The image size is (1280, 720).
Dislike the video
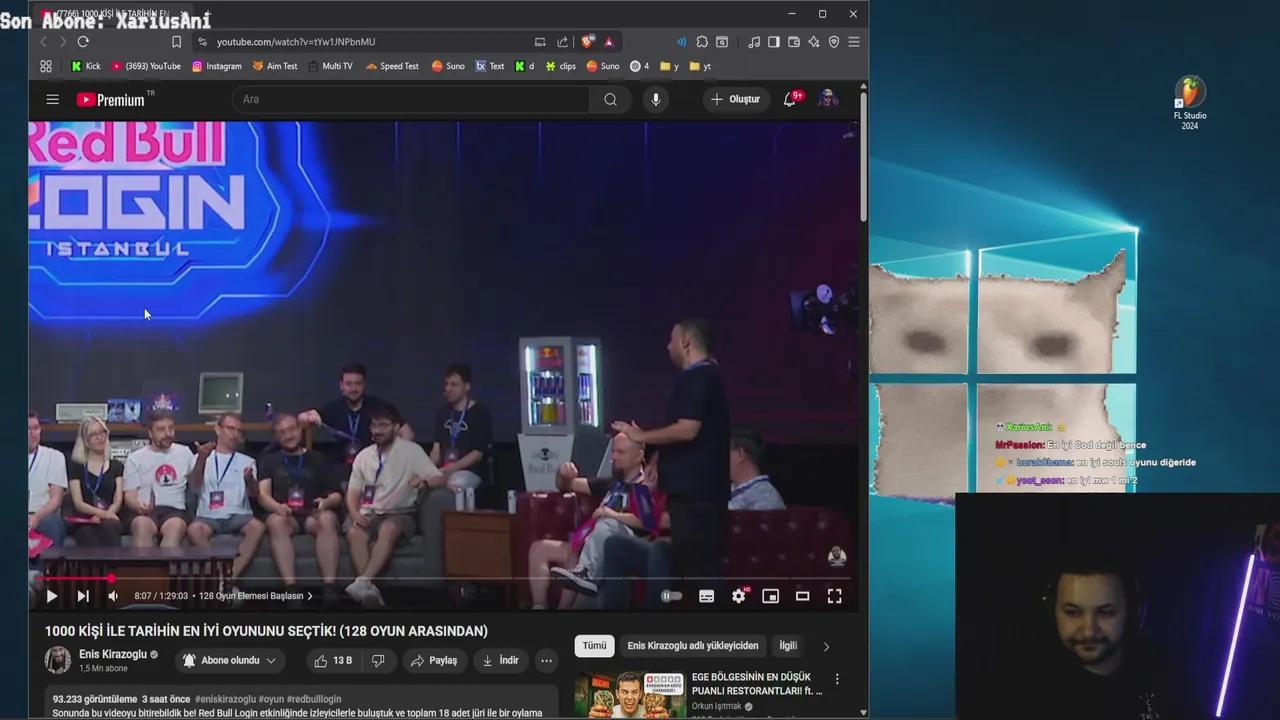click(x=378, y=660)
